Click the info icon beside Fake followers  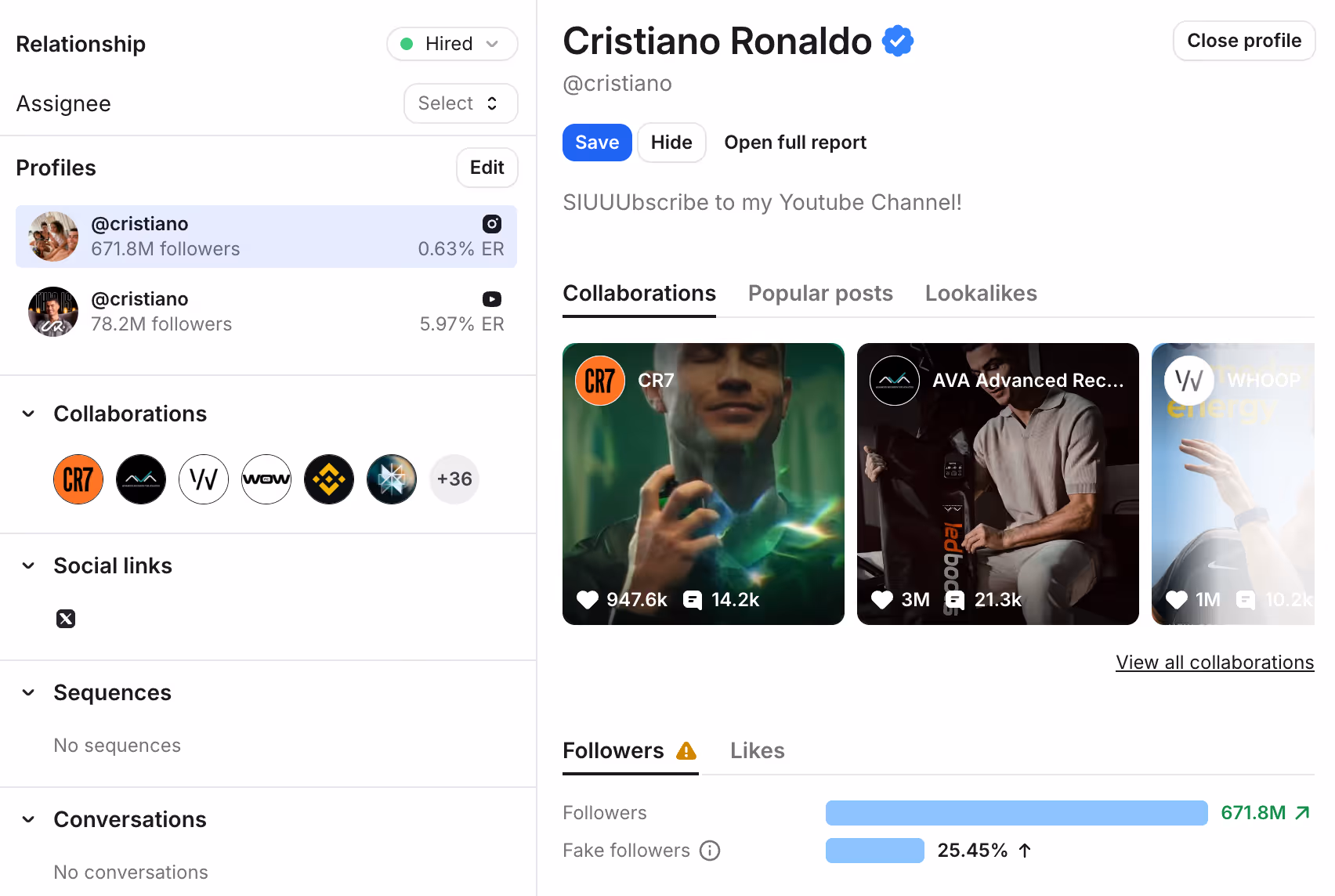710,850
